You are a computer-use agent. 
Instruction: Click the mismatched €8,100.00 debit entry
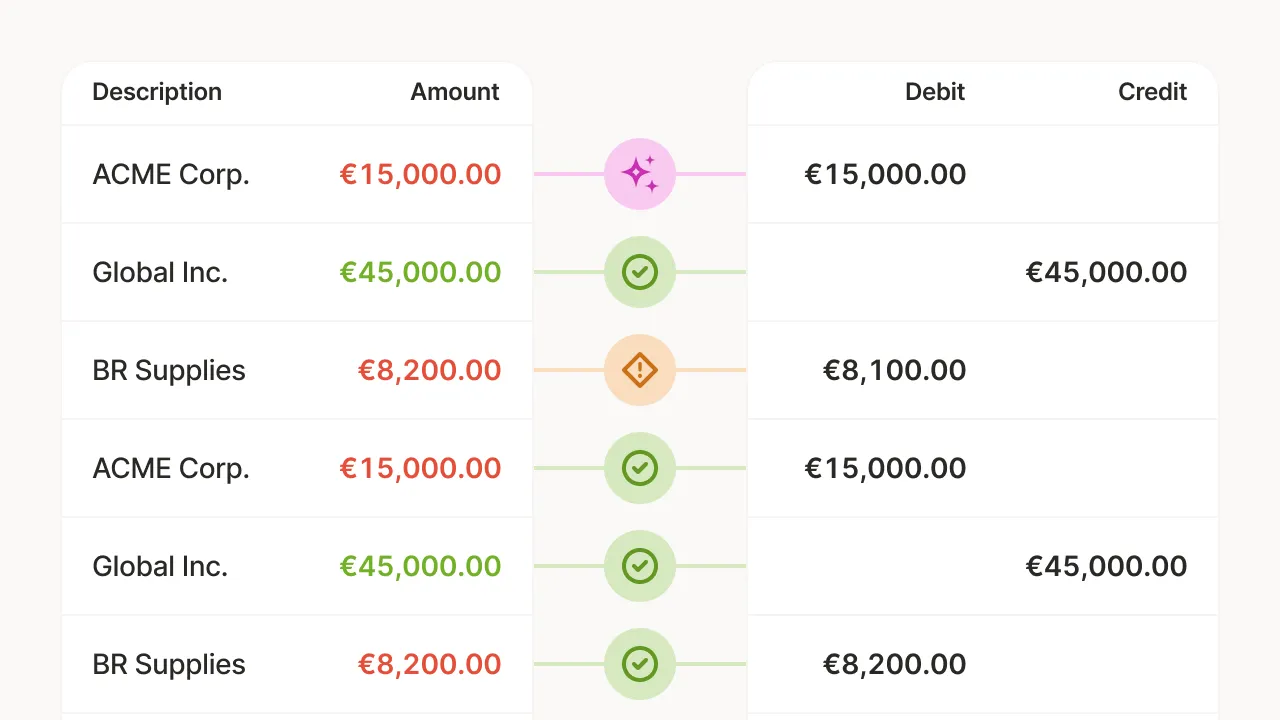tap(894, 370)
